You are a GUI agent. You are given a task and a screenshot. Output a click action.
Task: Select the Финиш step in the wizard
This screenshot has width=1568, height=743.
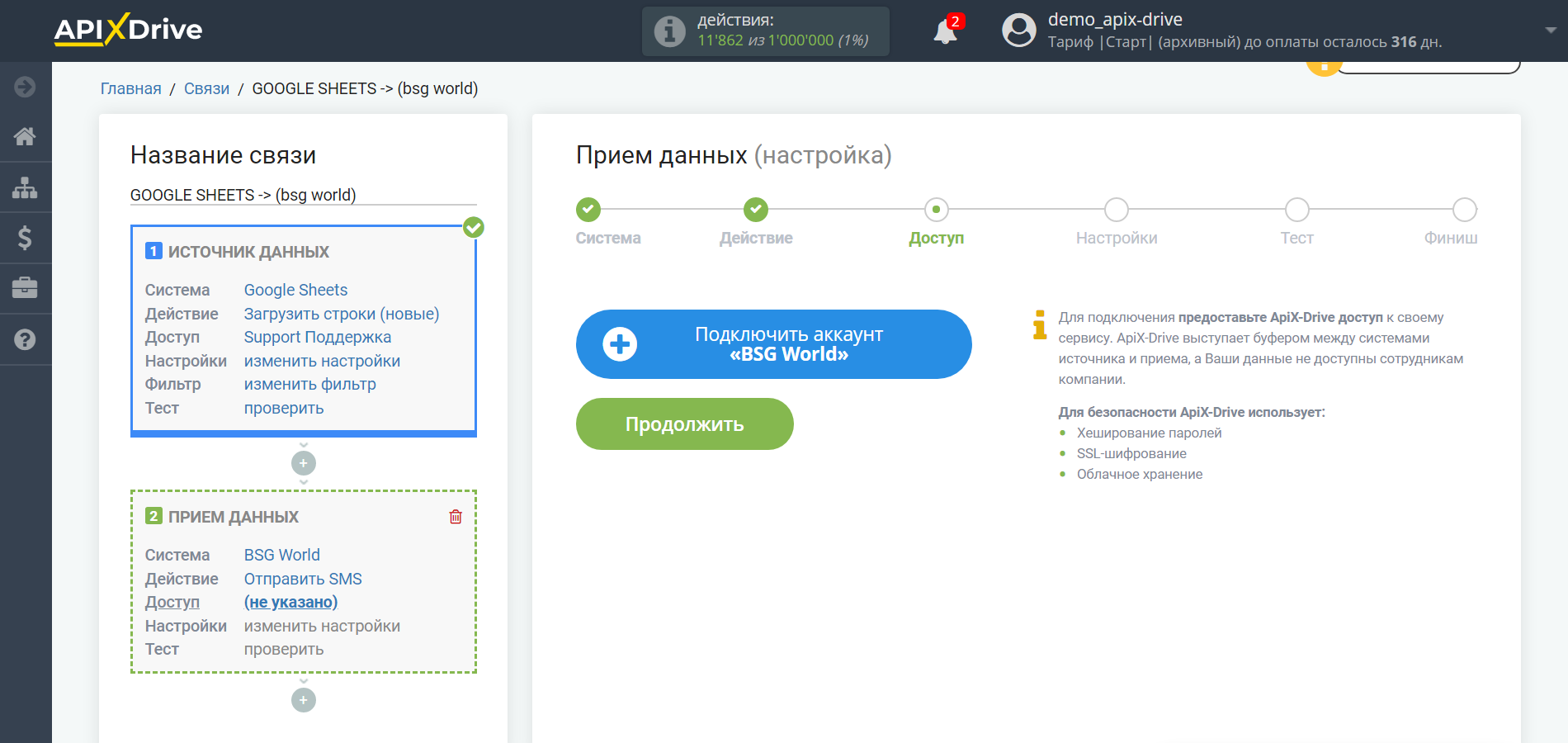click(1465, 210)
